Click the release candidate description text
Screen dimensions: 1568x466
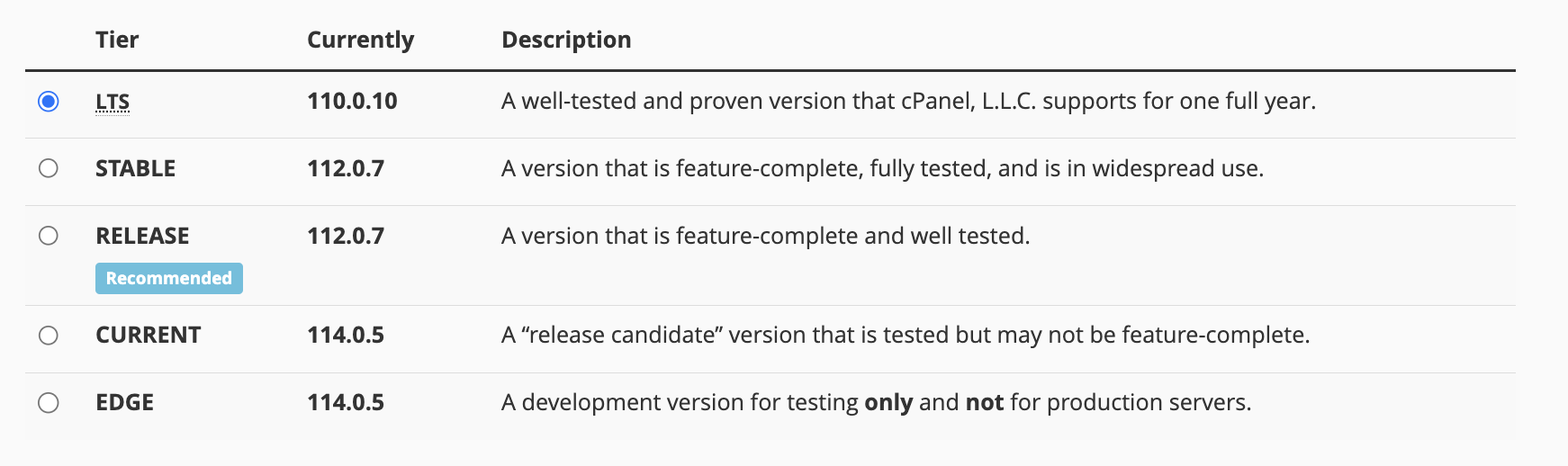pos(905,335)
